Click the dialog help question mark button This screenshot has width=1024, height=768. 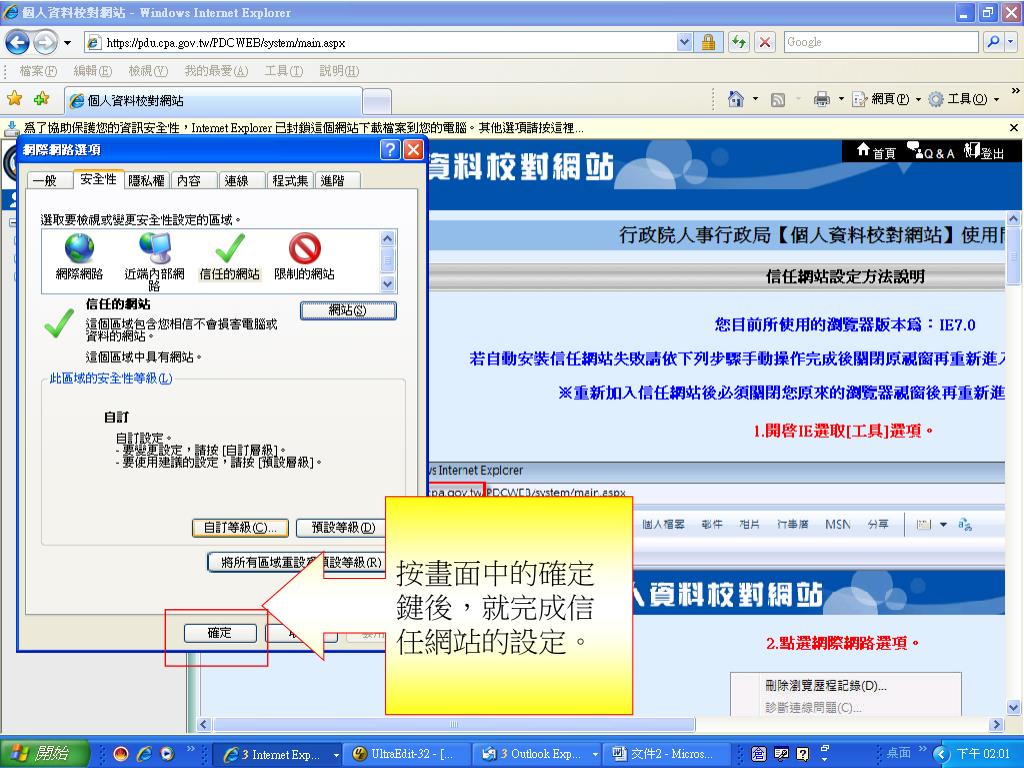390,150
